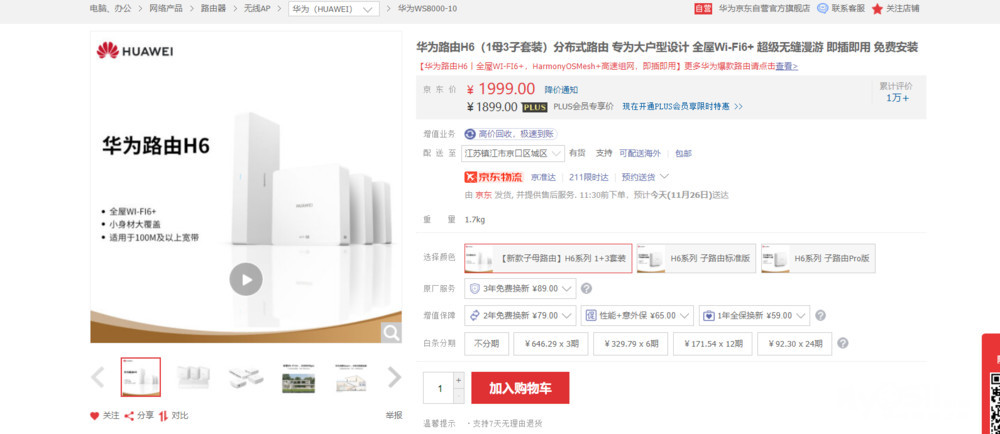This screenshot has width=1000, height=434.
Task: Click the 加入购物车 button
Action: coord(520,387)
